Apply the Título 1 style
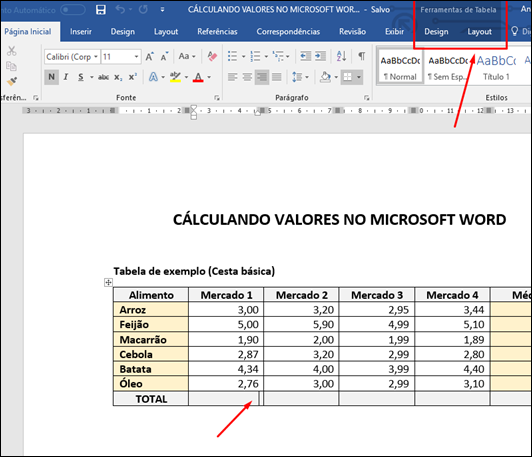 496,68
